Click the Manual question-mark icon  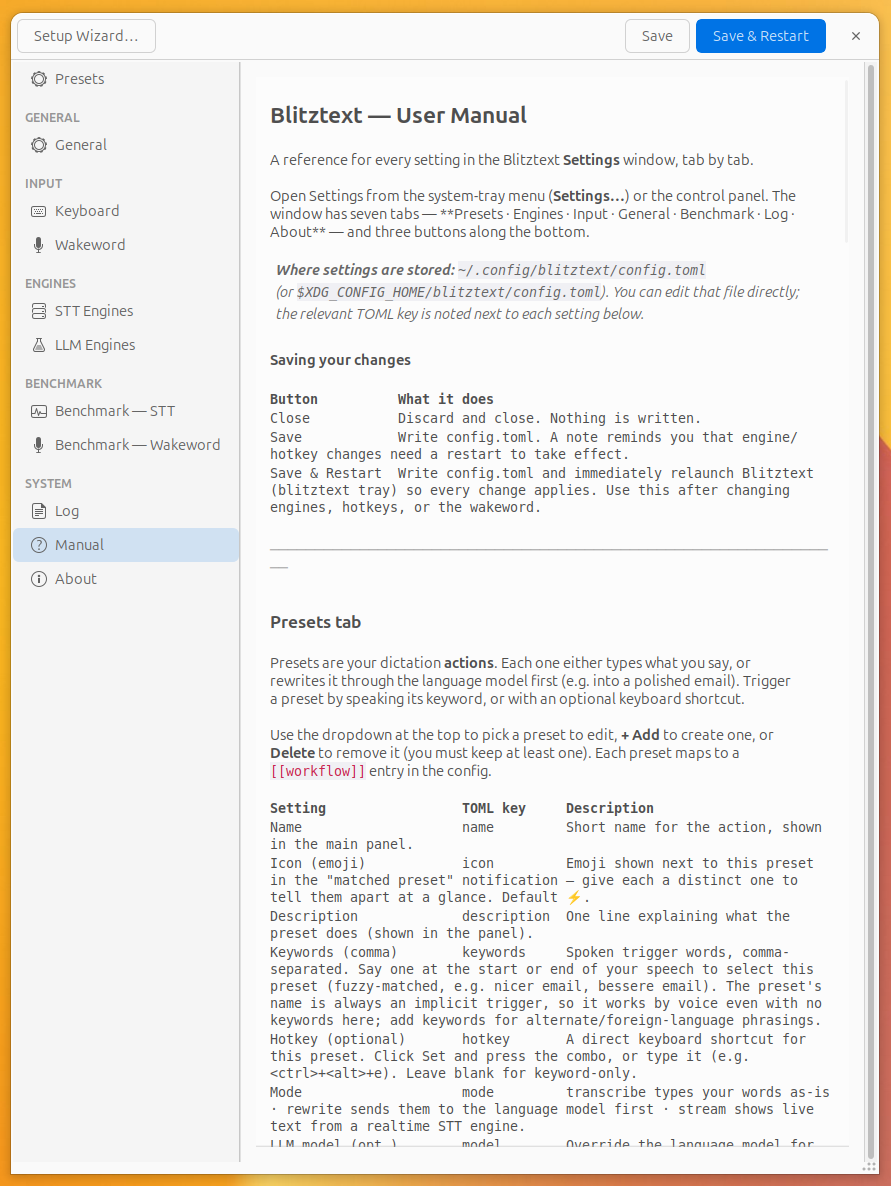tap(39, 545)
